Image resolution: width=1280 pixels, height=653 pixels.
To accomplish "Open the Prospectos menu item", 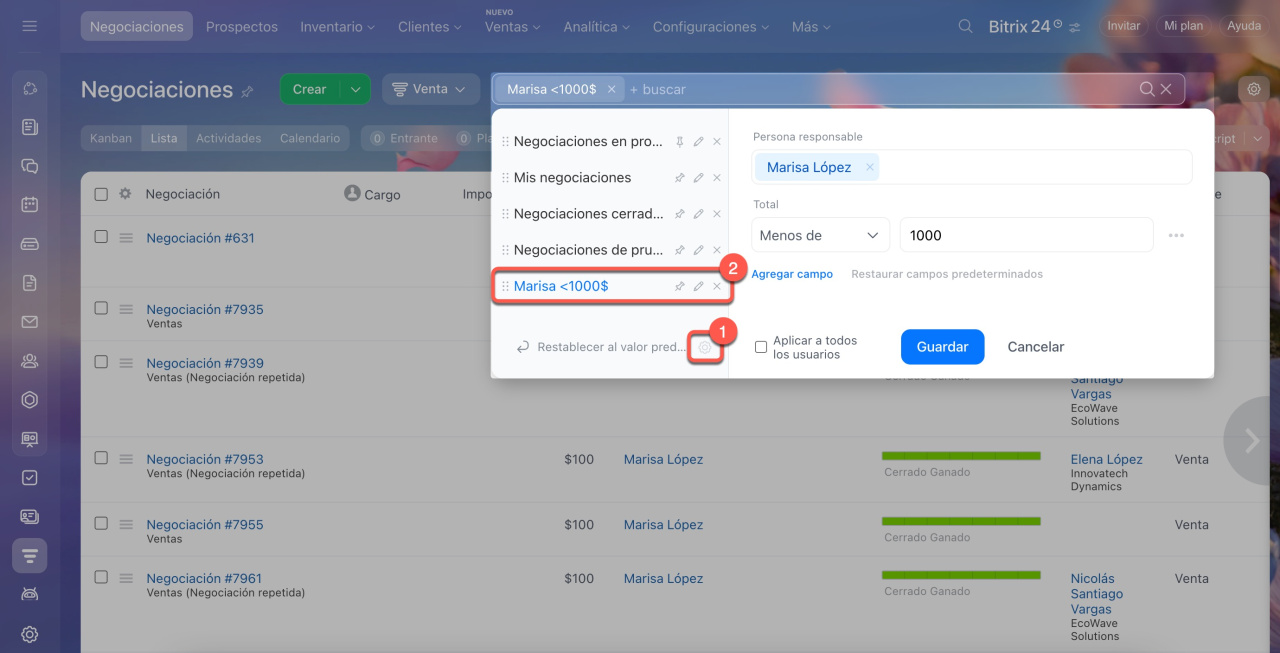I will [242, 27].
